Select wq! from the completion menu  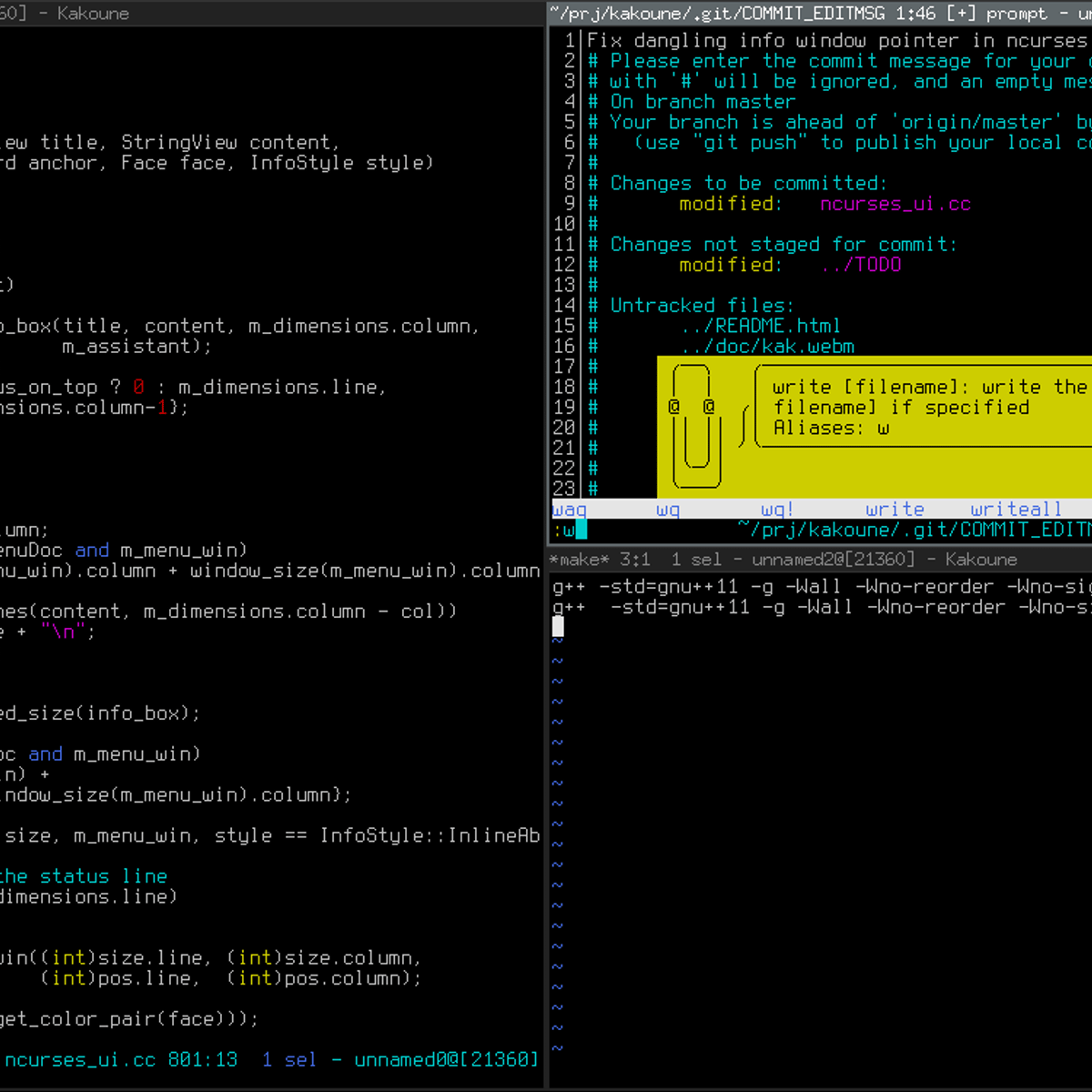point(774,510)
